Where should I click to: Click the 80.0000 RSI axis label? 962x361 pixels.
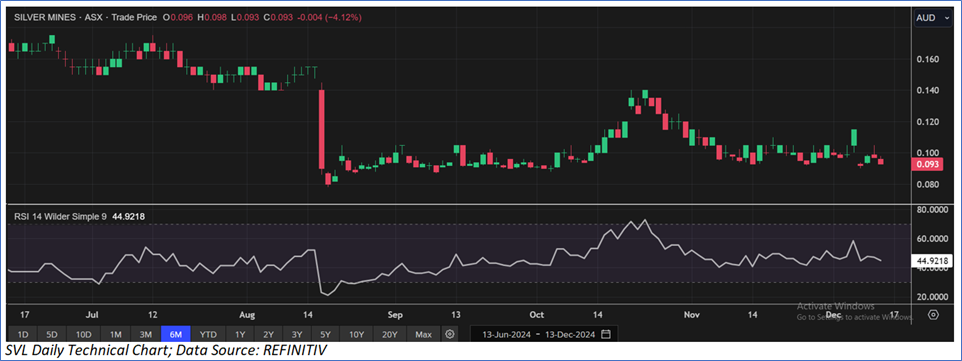(932, 210)
